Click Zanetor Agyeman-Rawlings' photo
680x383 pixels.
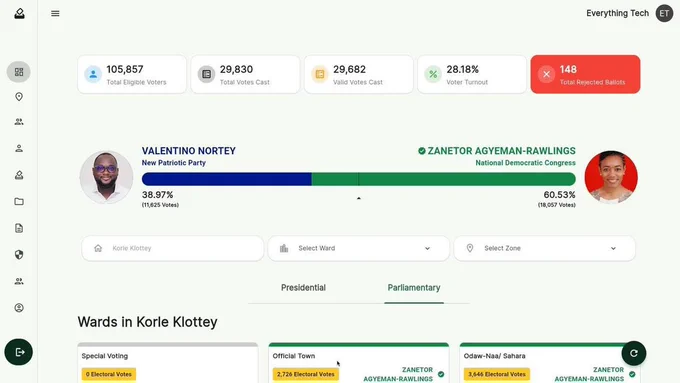[x=611, y=177]
